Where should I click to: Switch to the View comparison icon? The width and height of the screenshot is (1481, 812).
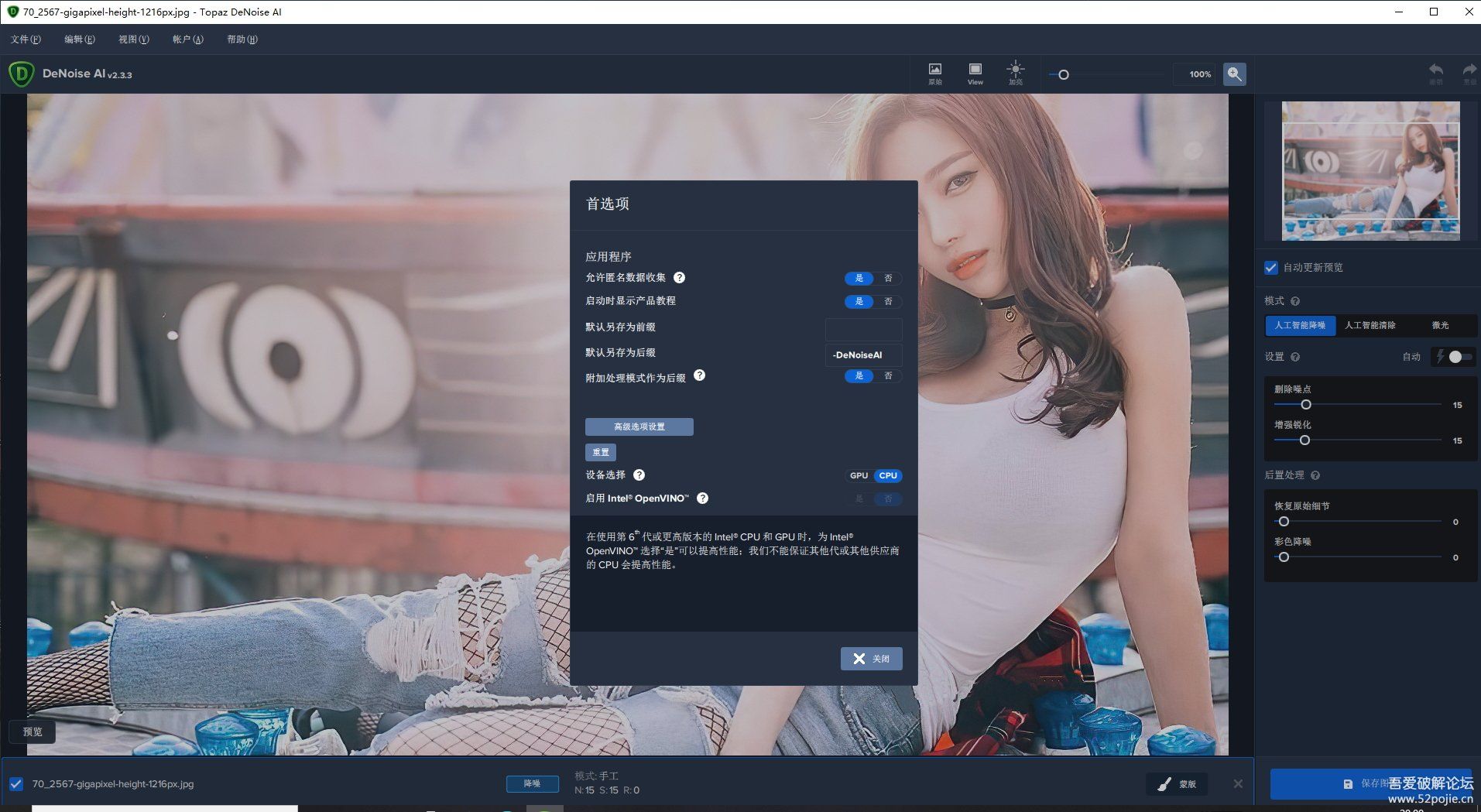click(975, 74)
